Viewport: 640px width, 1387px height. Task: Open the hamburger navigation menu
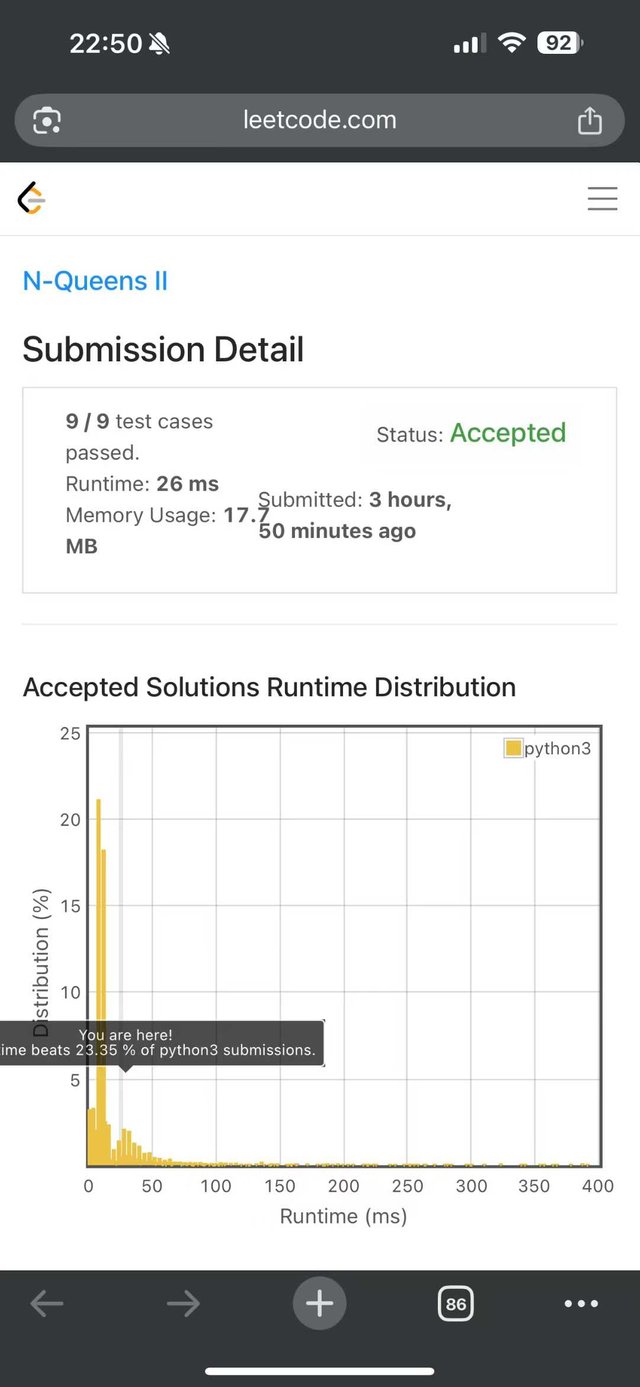point(602,199)
